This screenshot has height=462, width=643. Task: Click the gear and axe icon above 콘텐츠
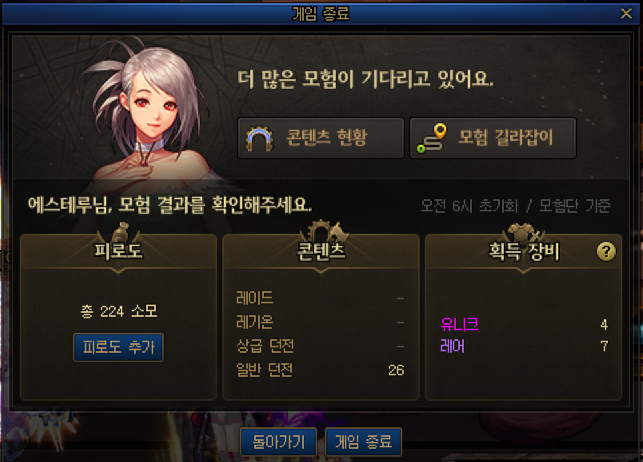[x=324, y=231]
